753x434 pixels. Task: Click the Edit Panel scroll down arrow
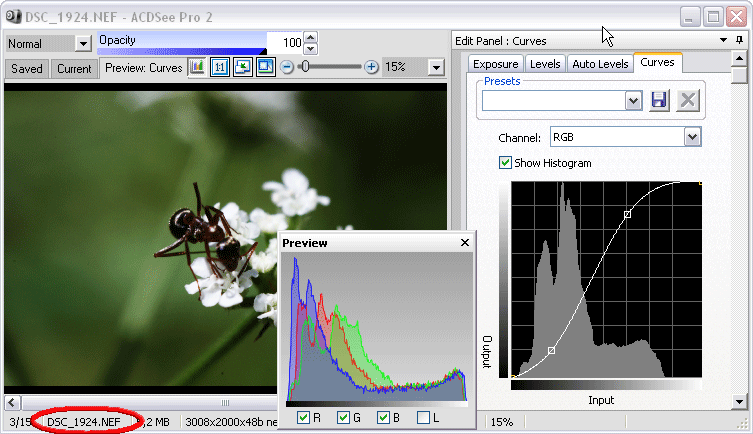[740, 401]
